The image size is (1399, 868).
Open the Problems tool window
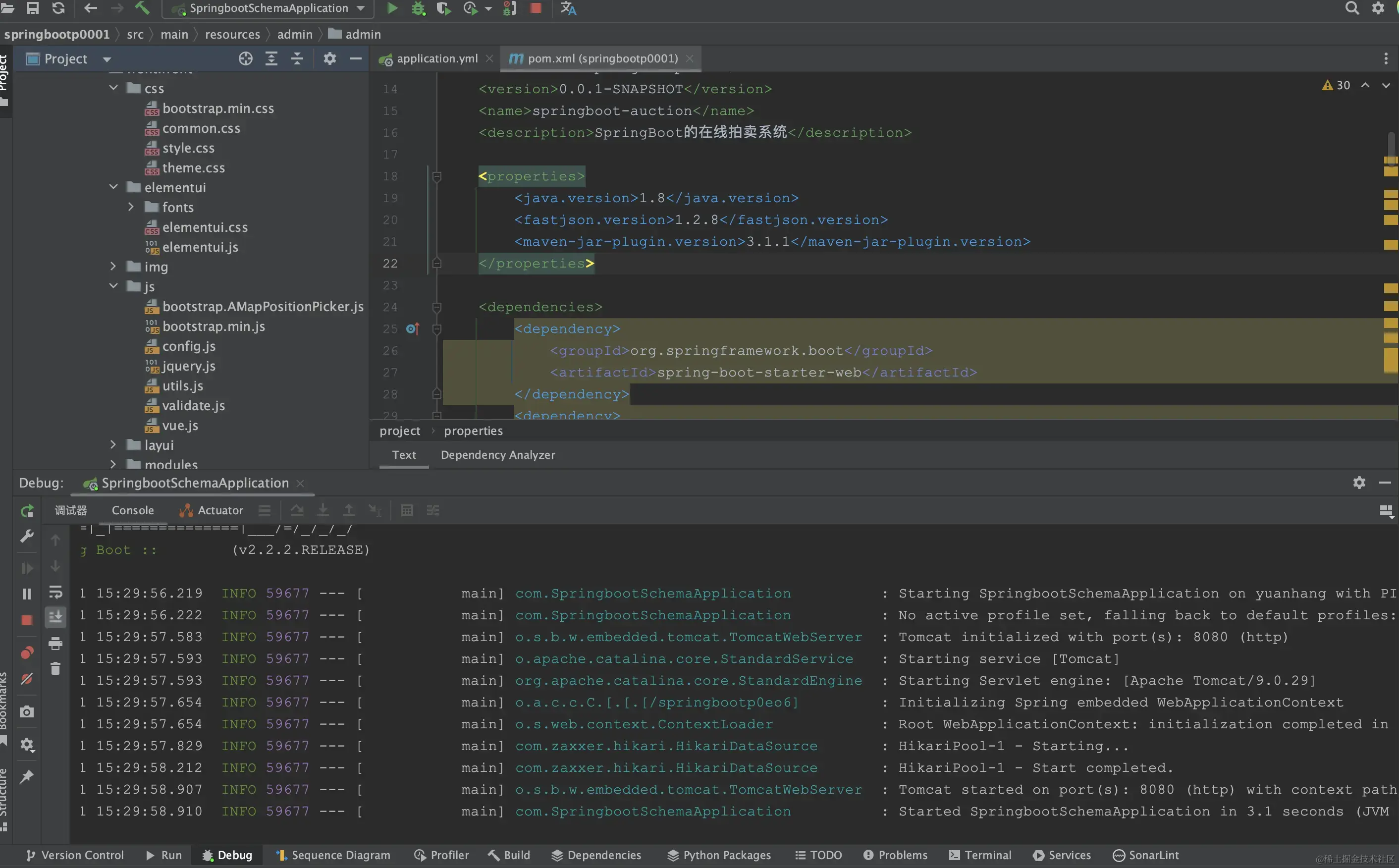click(895, 856)
